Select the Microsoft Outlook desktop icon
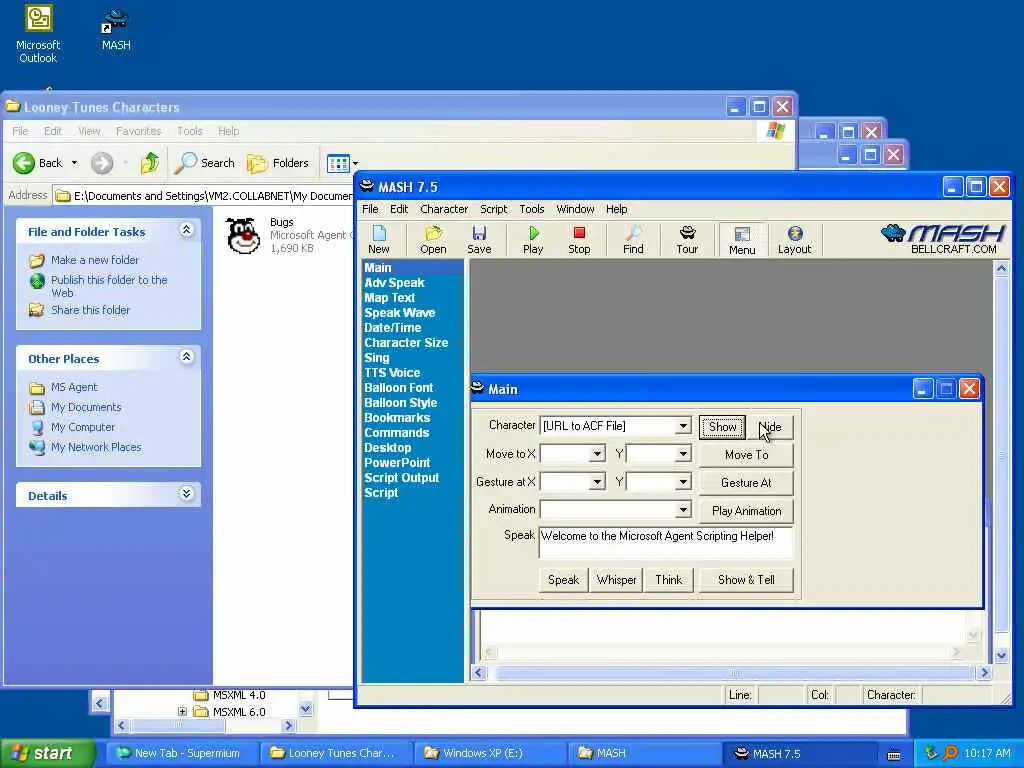 [38, 35]
